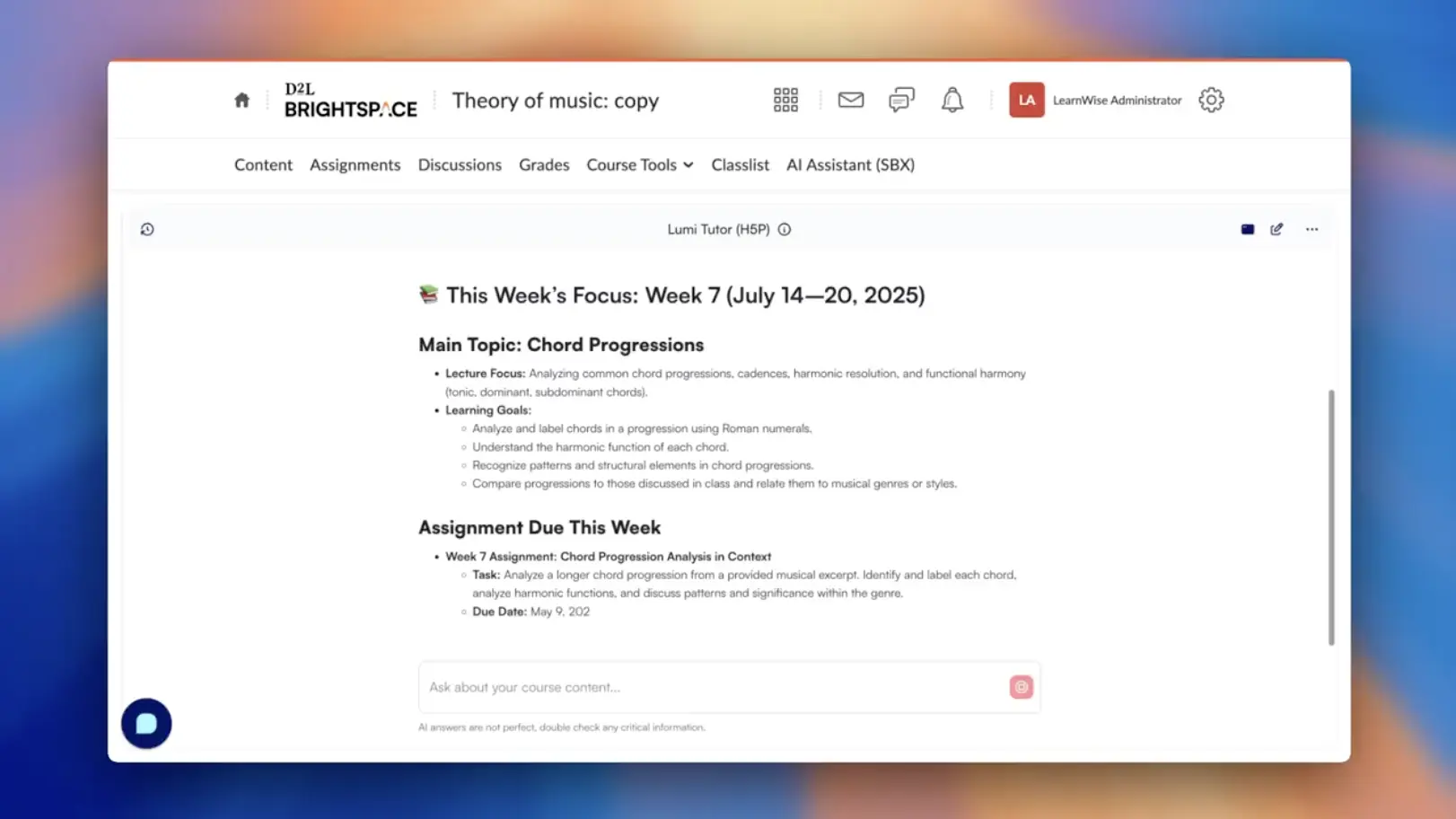
Task: Expand the Course Tools dropdown
Action: pos(640,164)
